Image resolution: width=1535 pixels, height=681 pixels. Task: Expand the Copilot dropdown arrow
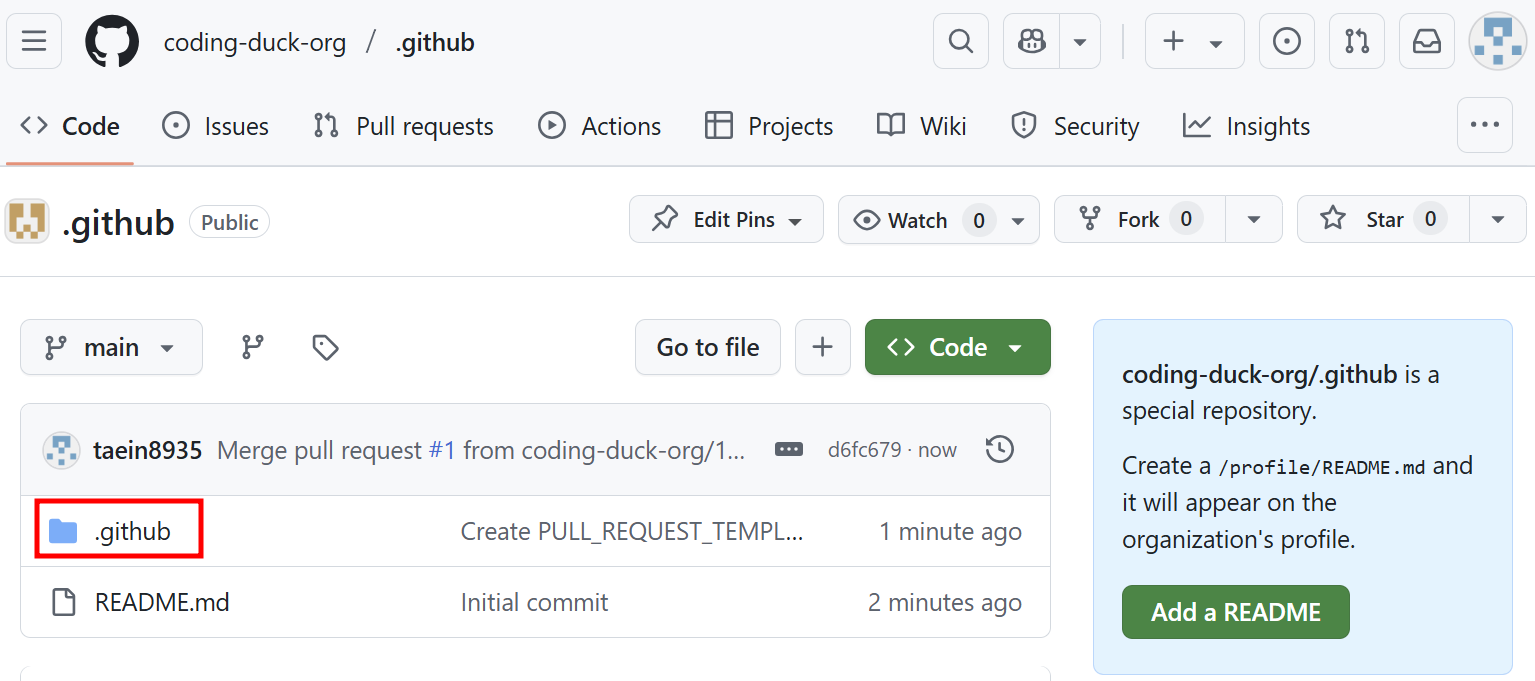1080,41
